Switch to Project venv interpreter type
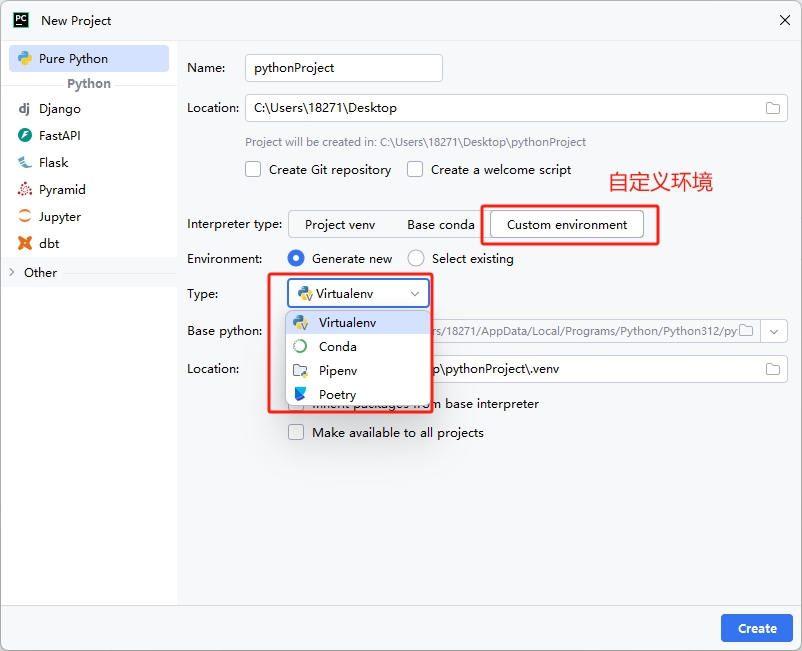 tap(339, 225)
